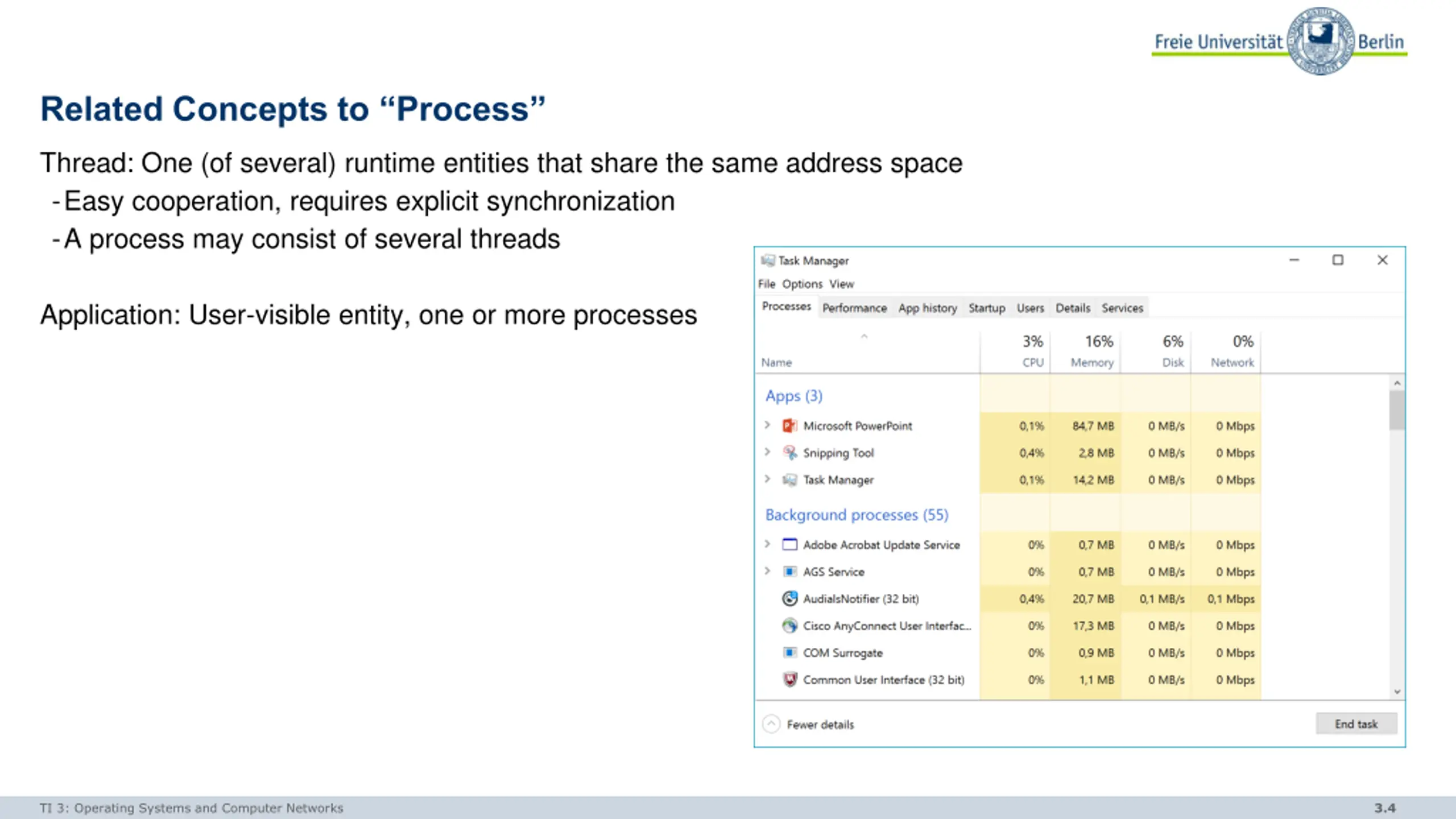
Task: Maximize the Task Manager window
Action: [1338, 260]
